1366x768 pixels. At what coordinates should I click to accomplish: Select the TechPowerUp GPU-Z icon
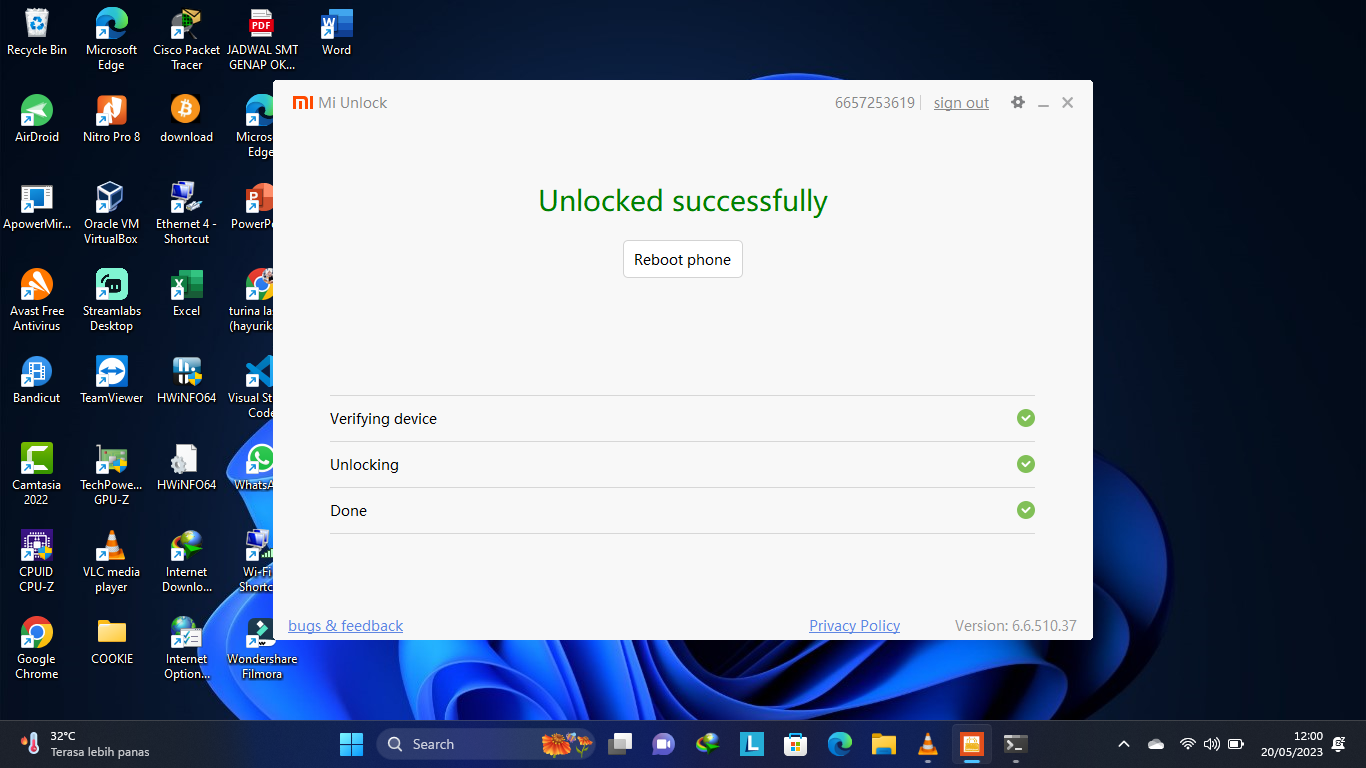coord(111,474)
